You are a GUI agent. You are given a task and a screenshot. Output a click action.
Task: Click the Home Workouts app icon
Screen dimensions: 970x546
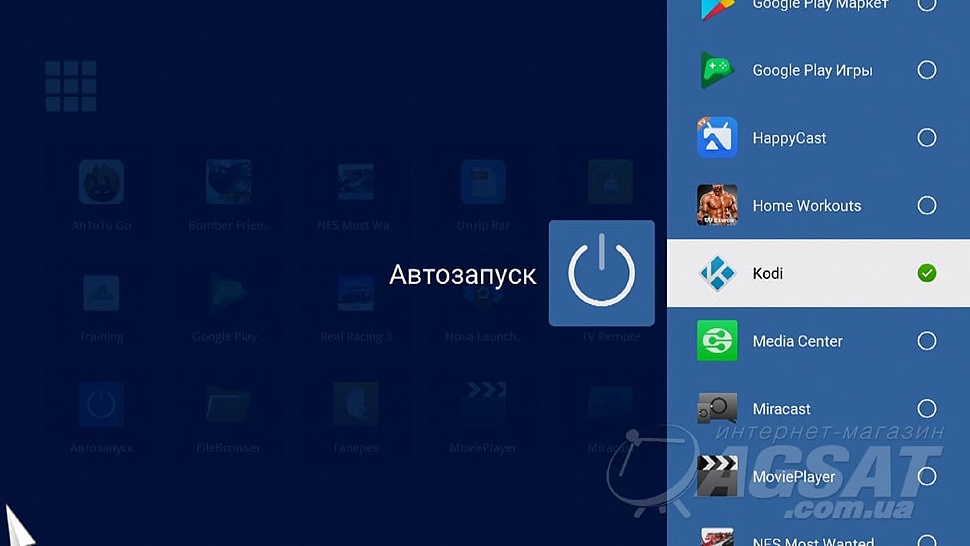coord(717,205)
